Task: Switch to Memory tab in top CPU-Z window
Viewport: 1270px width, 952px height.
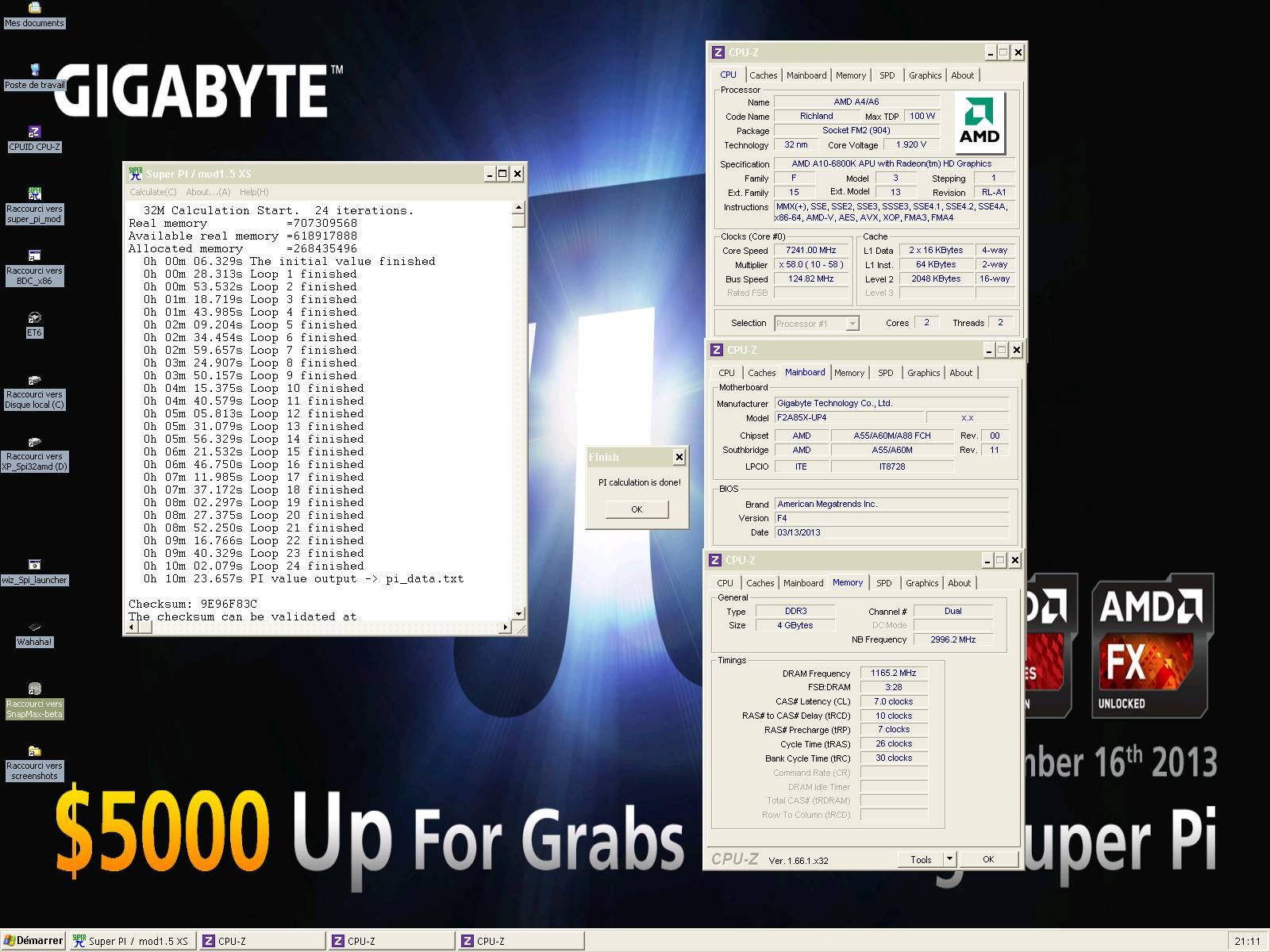Action: click(851, 75)
